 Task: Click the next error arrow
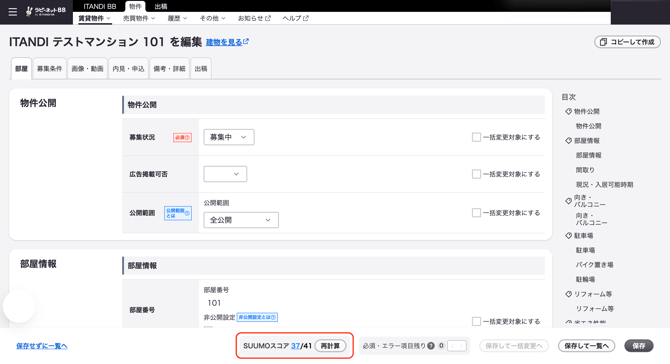tap(461, 346)
